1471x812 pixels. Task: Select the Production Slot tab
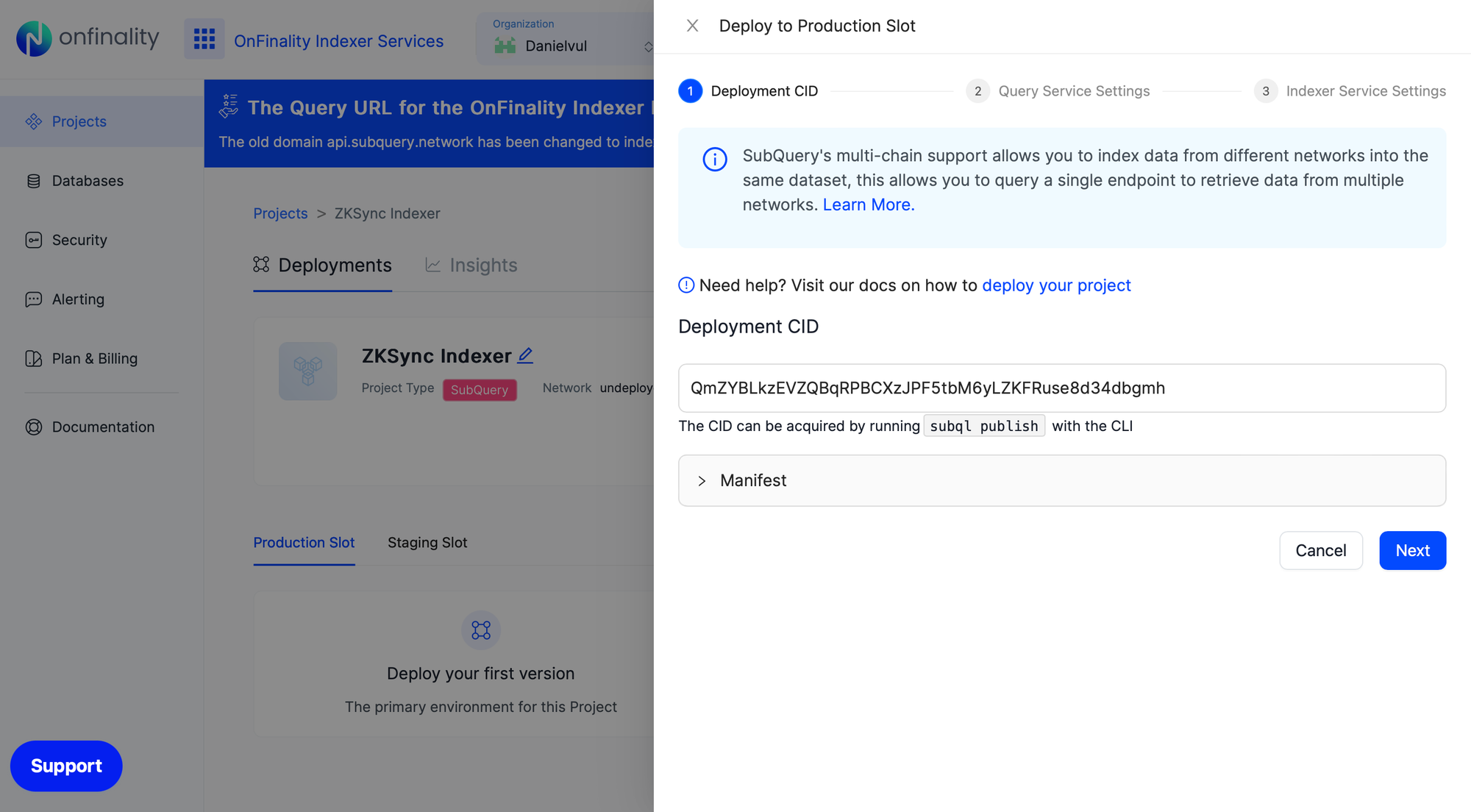point(304,543)
